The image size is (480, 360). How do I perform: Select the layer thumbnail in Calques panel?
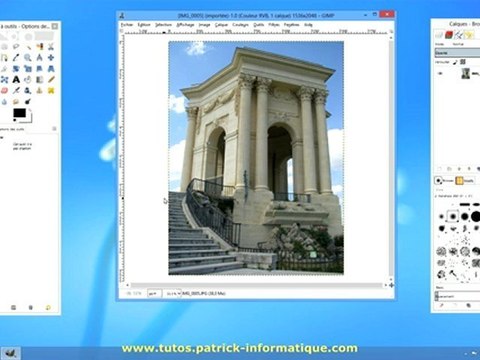pyautogui.click(x=466, y=73)
